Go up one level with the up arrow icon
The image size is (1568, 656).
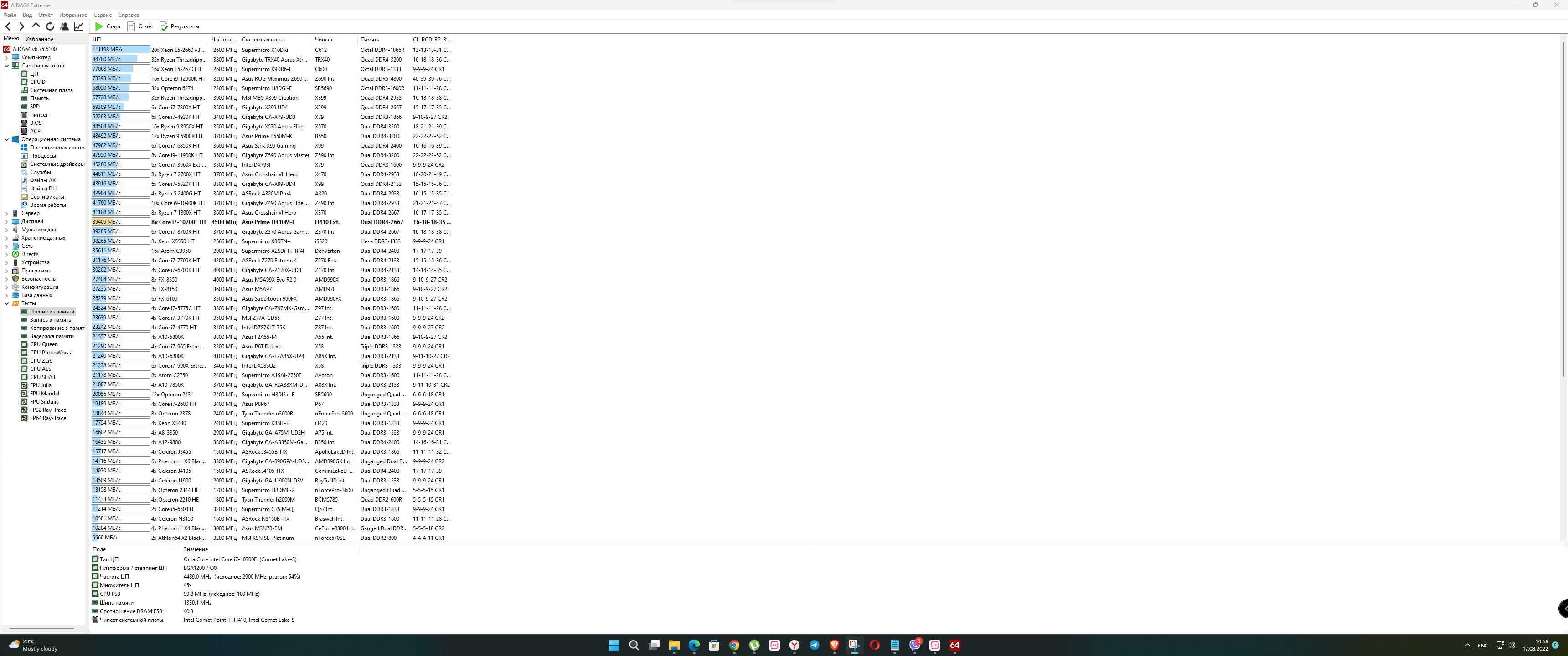36,26
